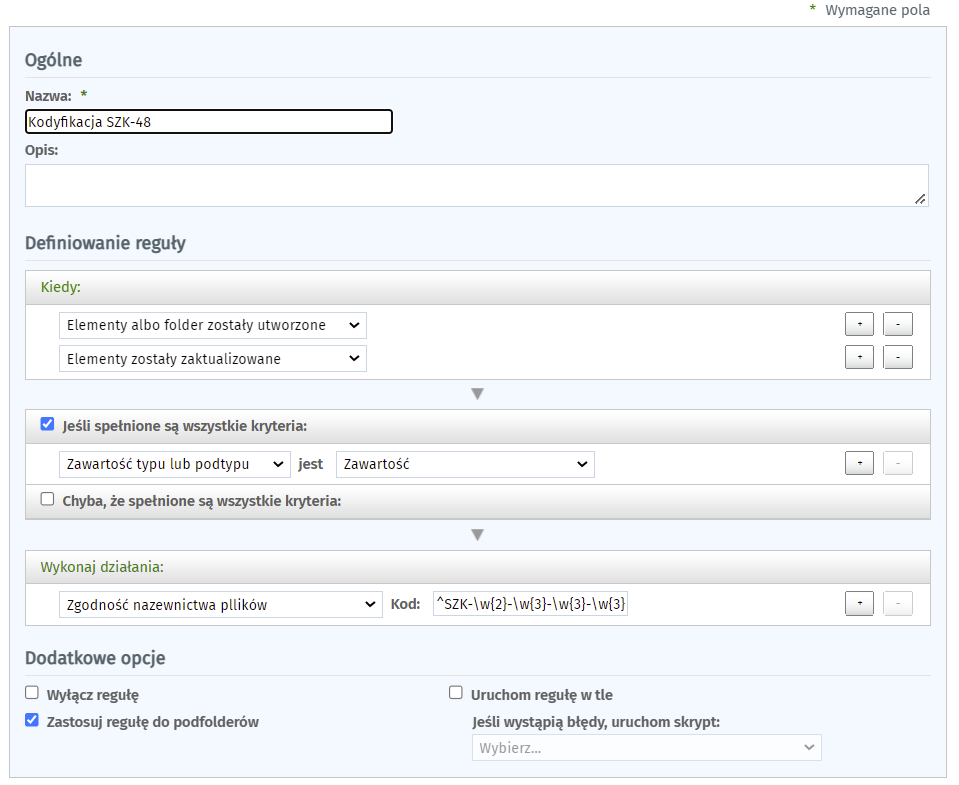Click the Nazwa field containing 'Kodyfikacja SZK-48'
The width and height of the screenshot is (959, 785).
[x=209, y=122]
